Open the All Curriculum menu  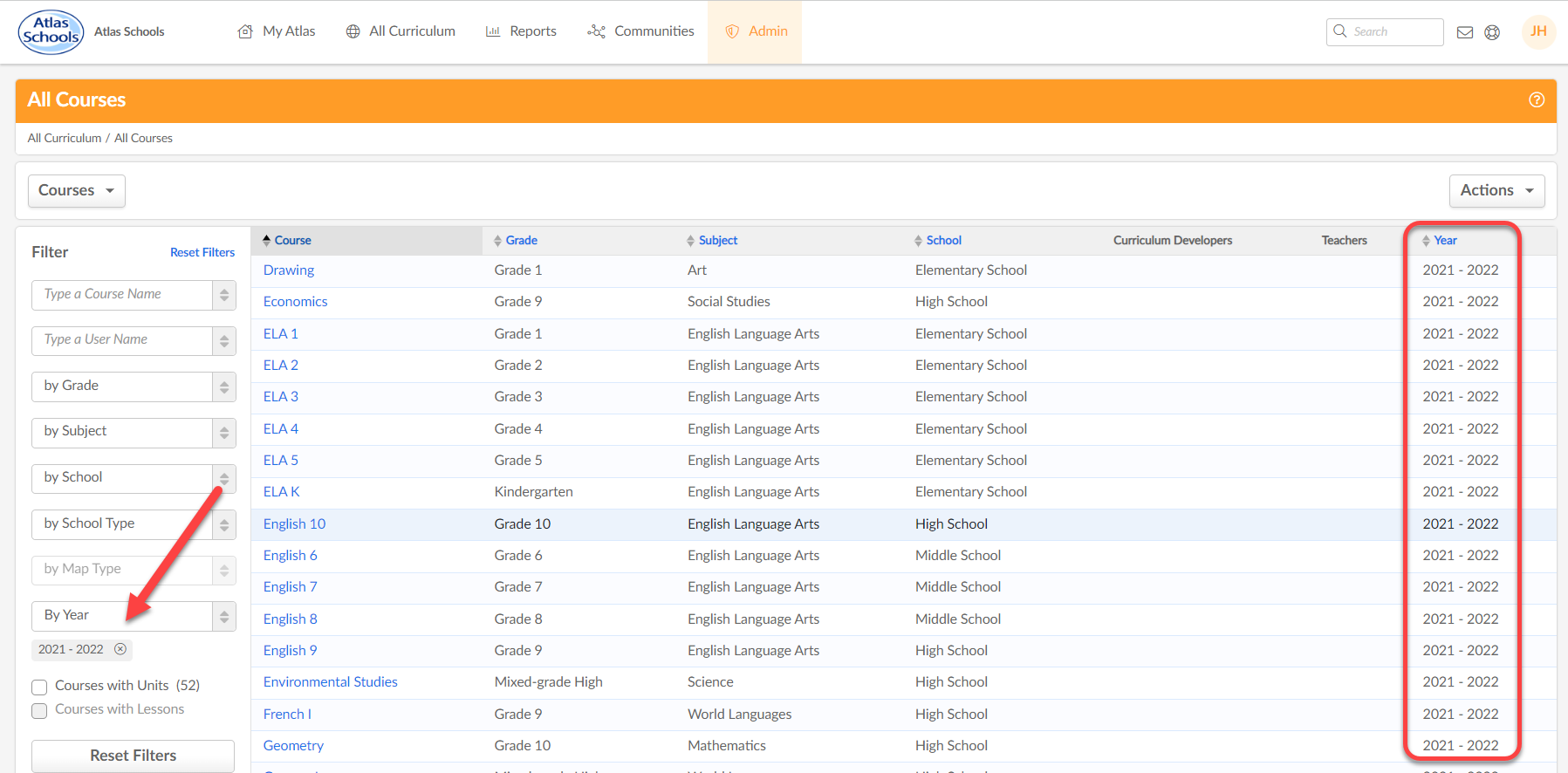[x=401, y=31]
